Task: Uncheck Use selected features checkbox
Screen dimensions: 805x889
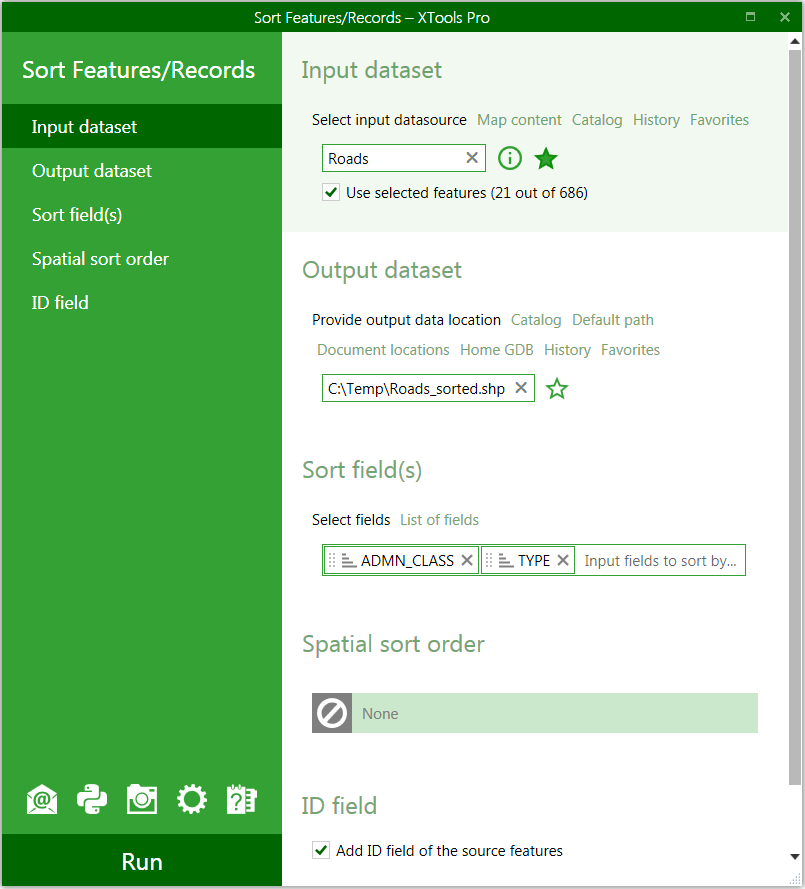Action: pyautogui.click(x=331, y=193)
